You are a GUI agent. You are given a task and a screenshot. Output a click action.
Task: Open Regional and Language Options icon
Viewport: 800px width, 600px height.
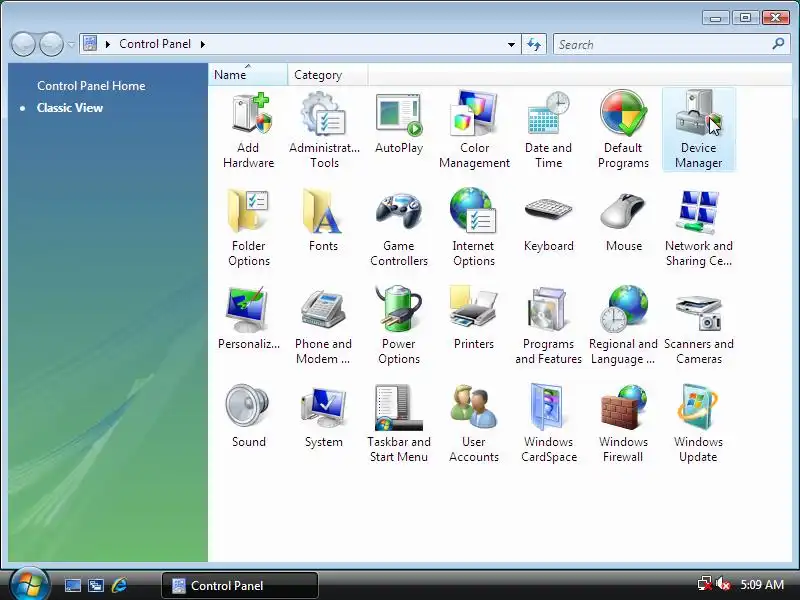pos(623,326)
